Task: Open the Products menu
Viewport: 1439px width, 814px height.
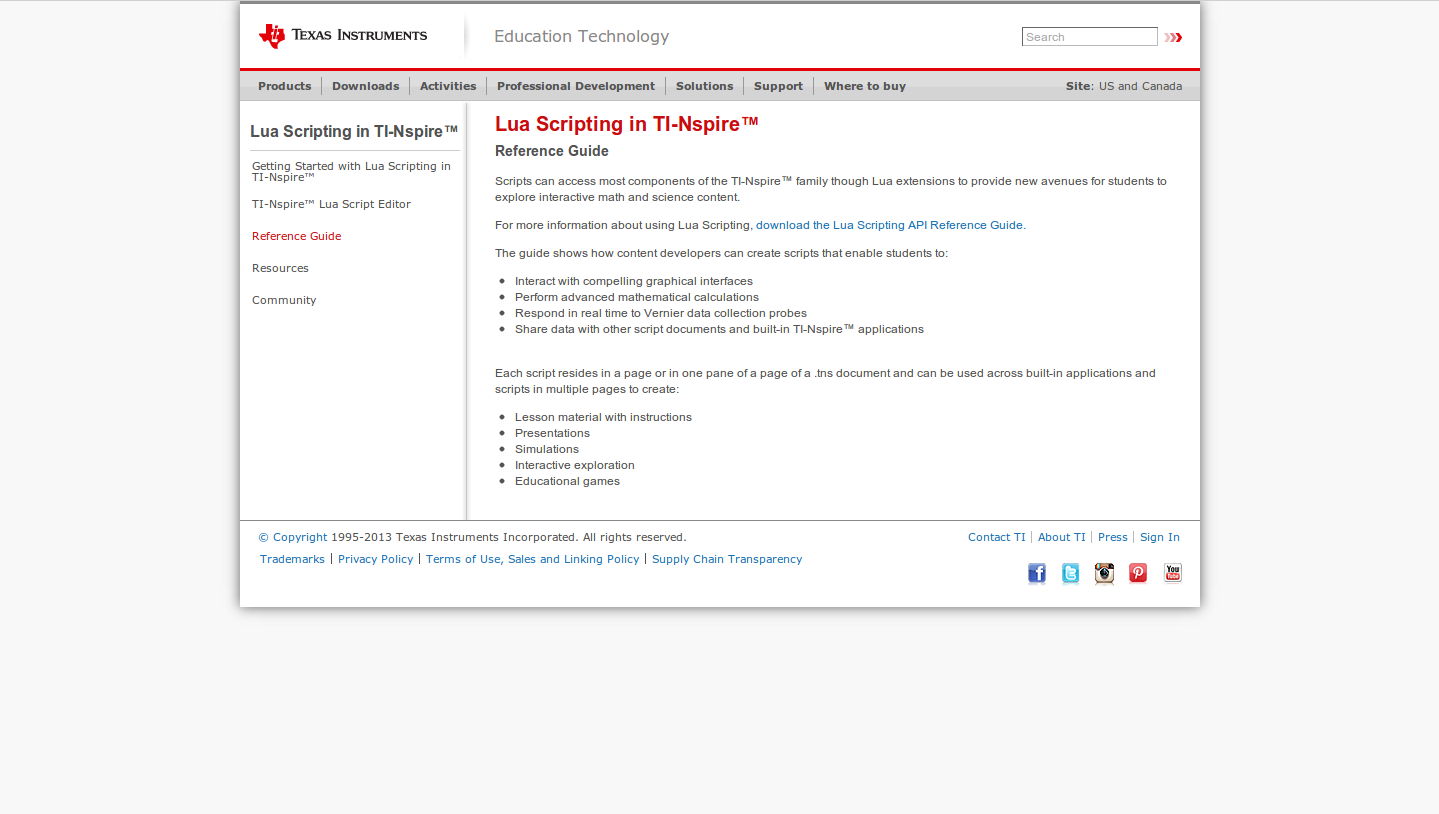Action: click(x=285, y=86)
